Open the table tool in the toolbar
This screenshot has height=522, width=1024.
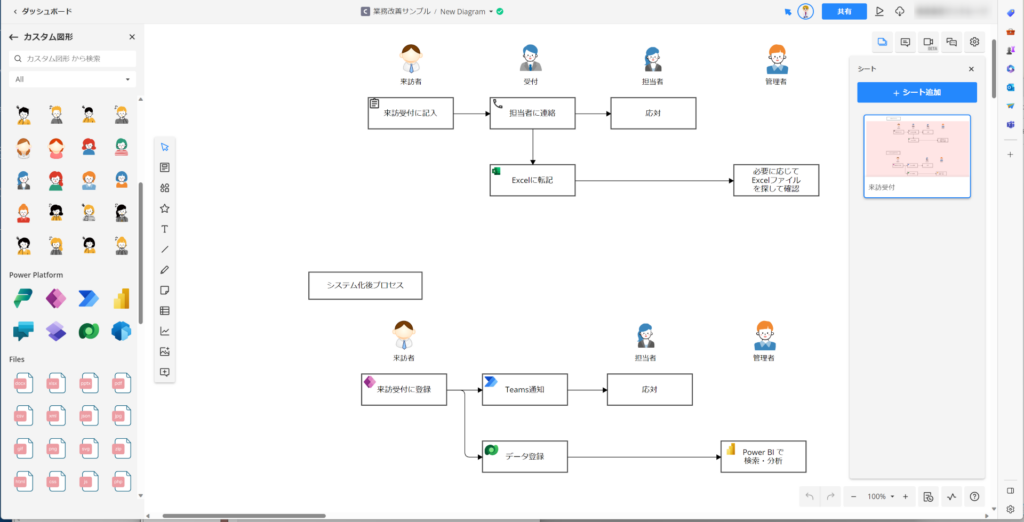[x=164, y=311]
